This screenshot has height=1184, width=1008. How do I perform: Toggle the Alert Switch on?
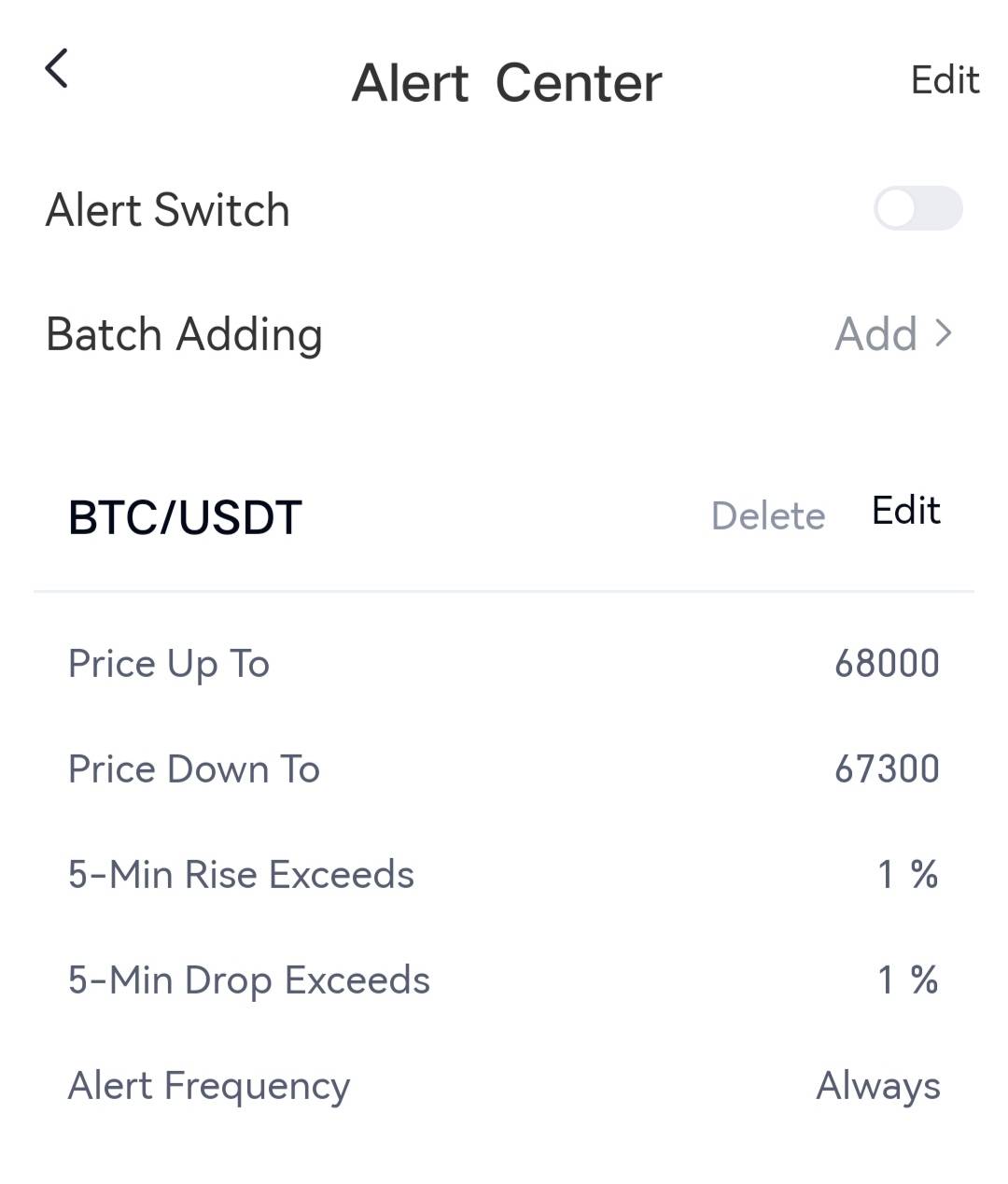coord(917,208)
